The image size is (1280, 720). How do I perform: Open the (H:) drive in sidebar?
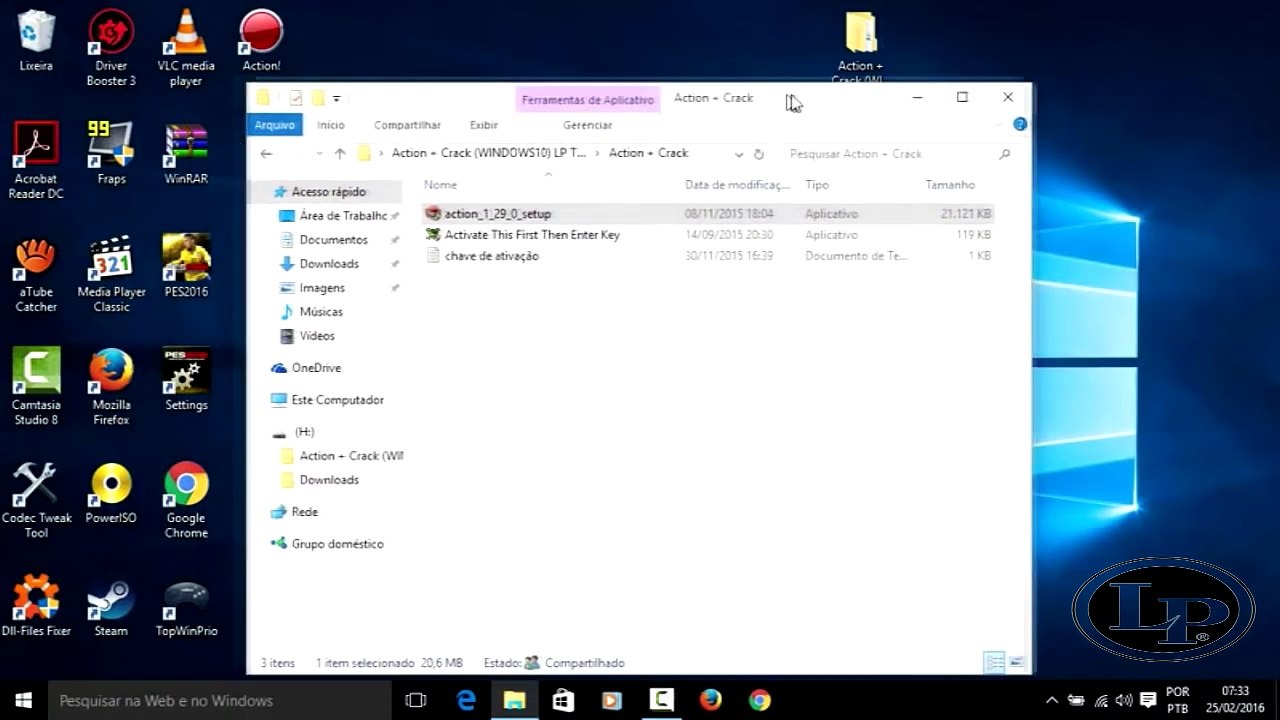(x=304, y=432)
